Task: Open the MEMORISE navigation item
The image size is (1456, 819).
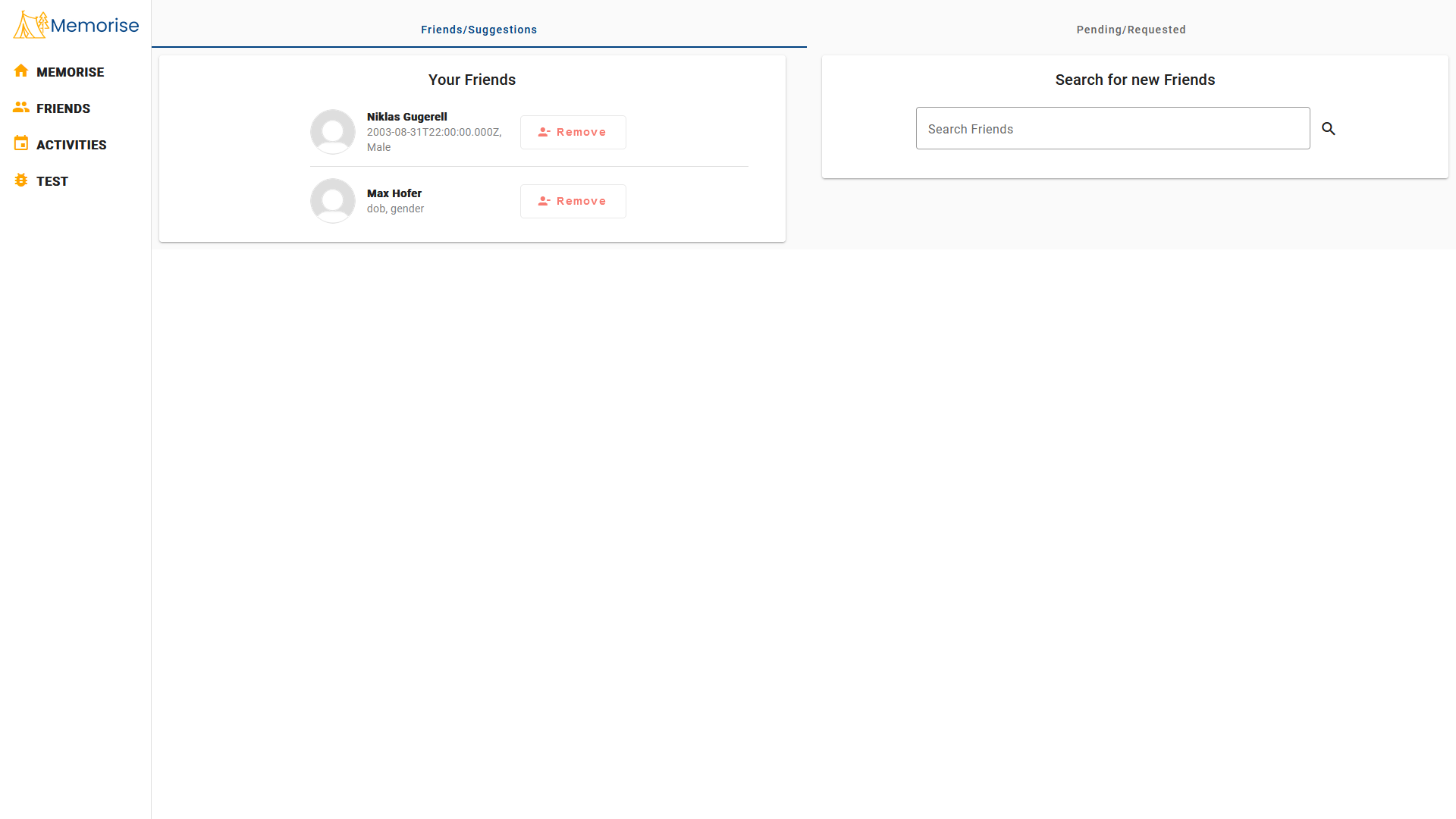Action: coord(70,72)
